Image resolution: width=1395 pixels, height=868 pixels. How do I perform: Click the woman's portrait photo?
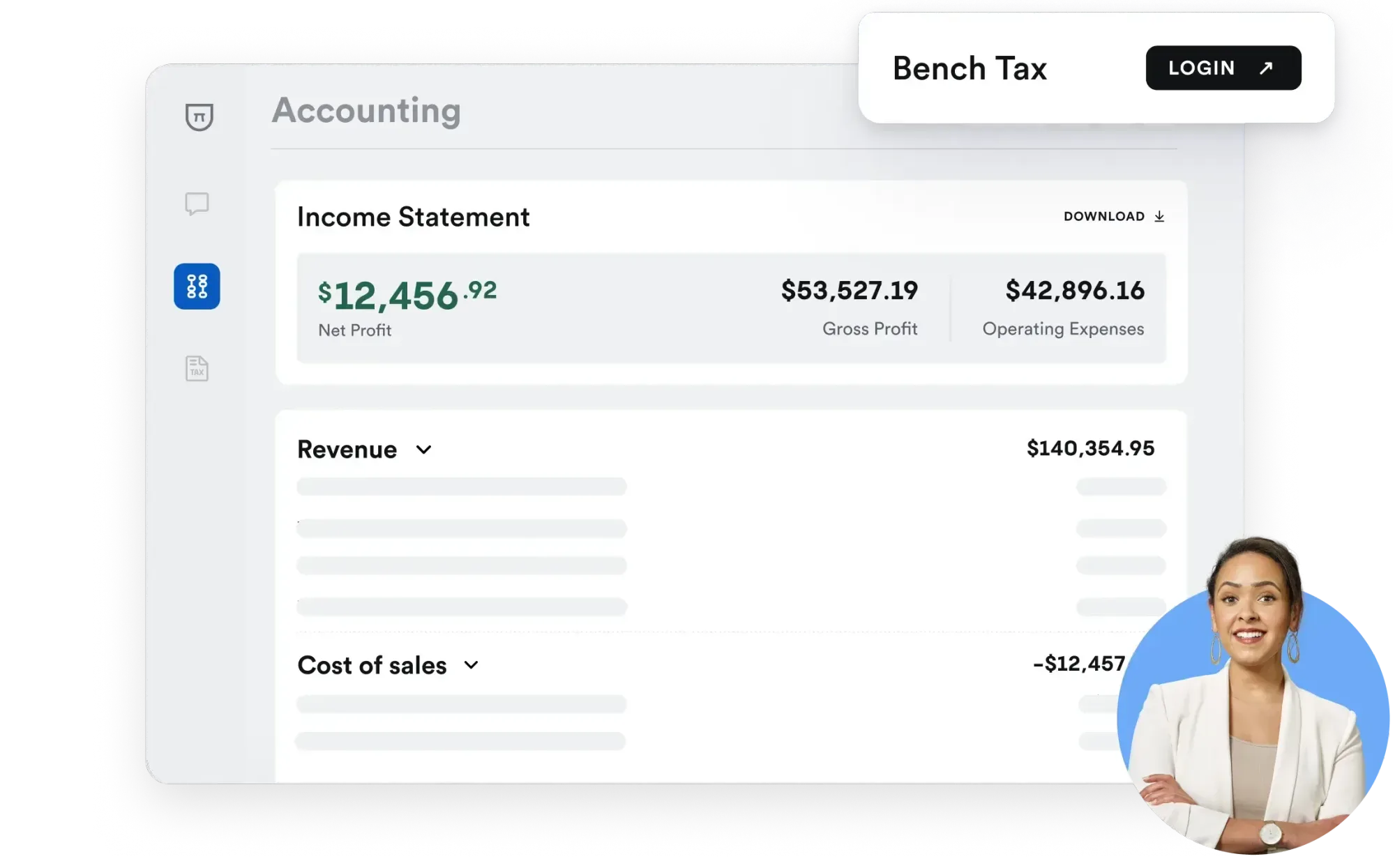(1253, 697)
